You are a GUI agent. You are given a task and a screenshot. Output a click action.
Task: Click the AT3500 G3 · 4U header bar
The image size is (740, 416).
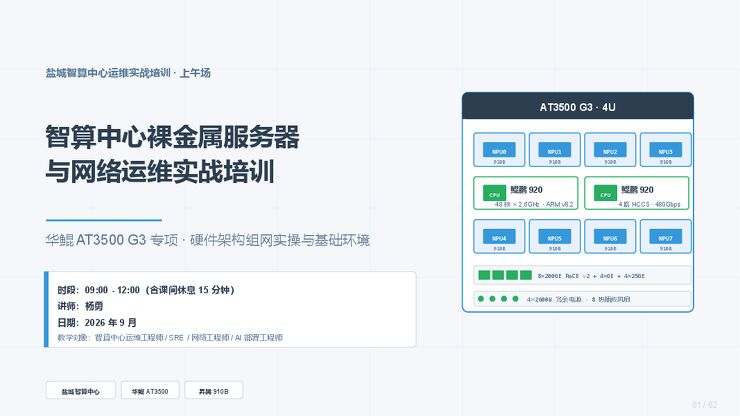point(578,106)
